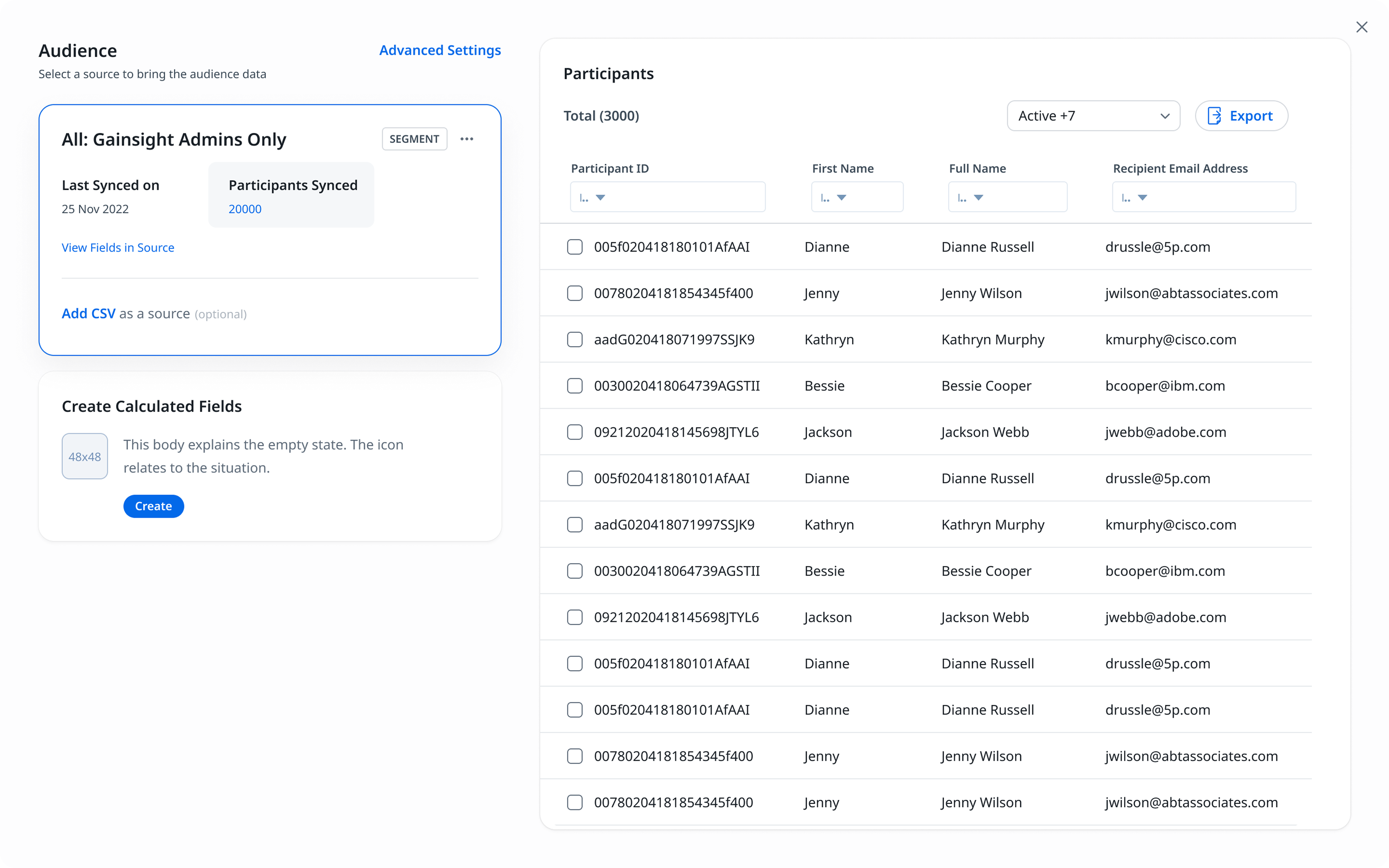Check the first Dianne Russell row checkbox
The width and height of the screenshot is (1389, 868).
(x=575, y=247)
